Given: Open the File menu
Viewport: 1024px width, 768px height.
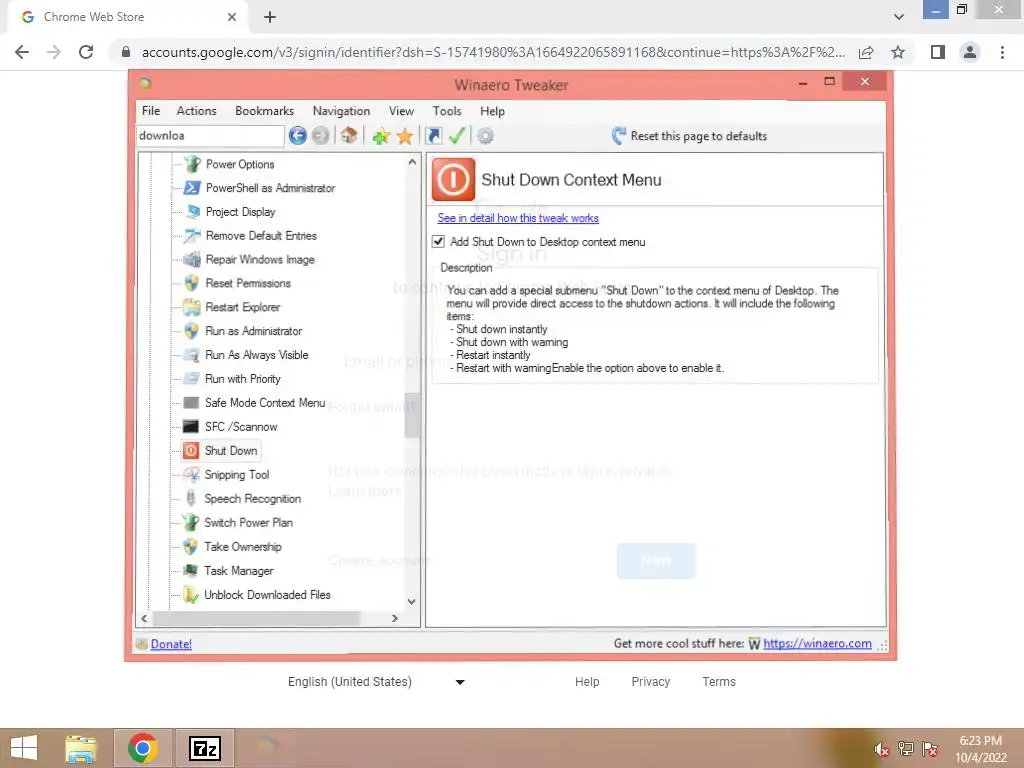Looking at the screenshot, I should pyautogui.click(x=151, y=111).
